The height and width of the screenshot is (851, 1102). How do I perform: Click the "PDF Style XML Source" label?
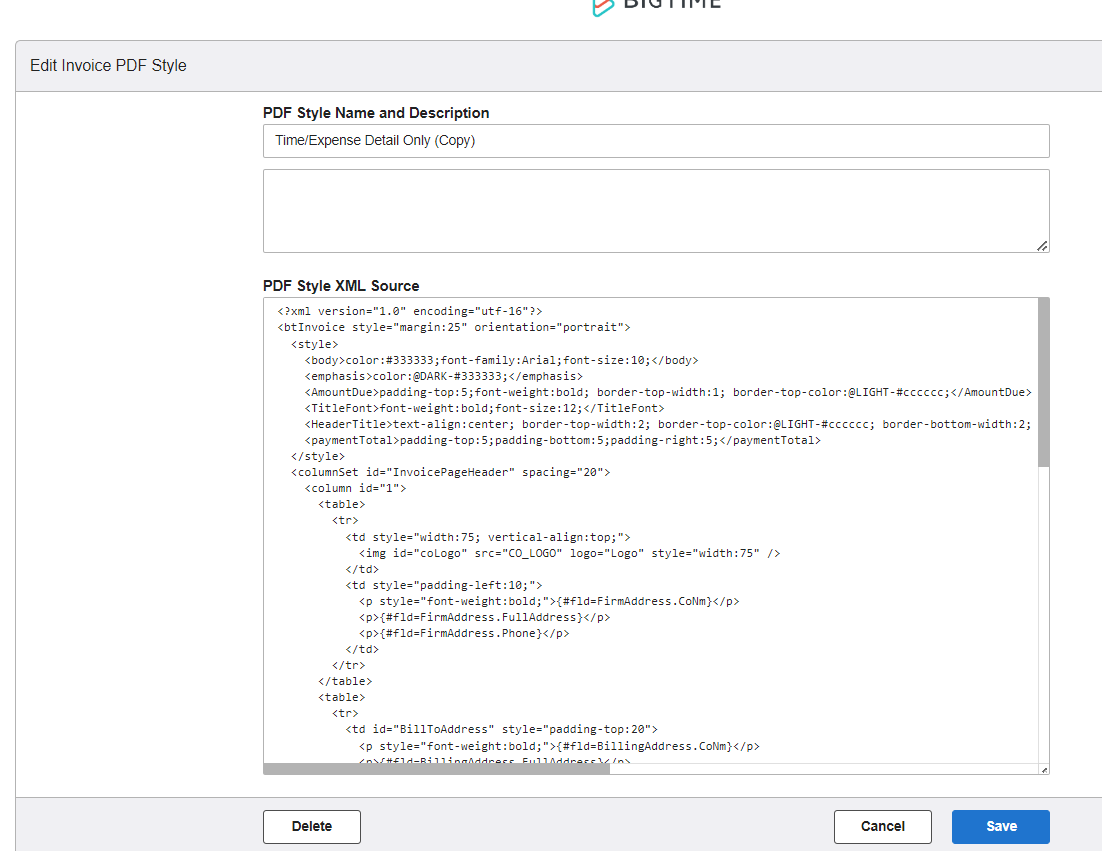341,286
